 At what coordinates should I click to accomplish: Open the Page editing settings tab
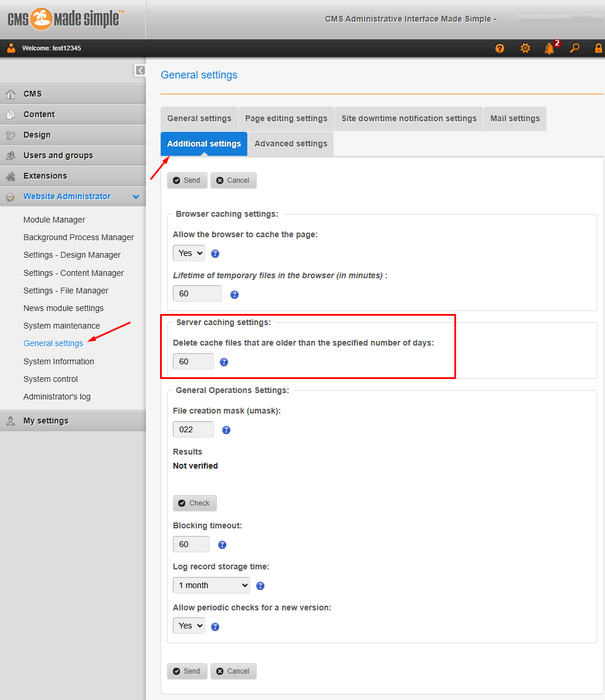[286, 118]
